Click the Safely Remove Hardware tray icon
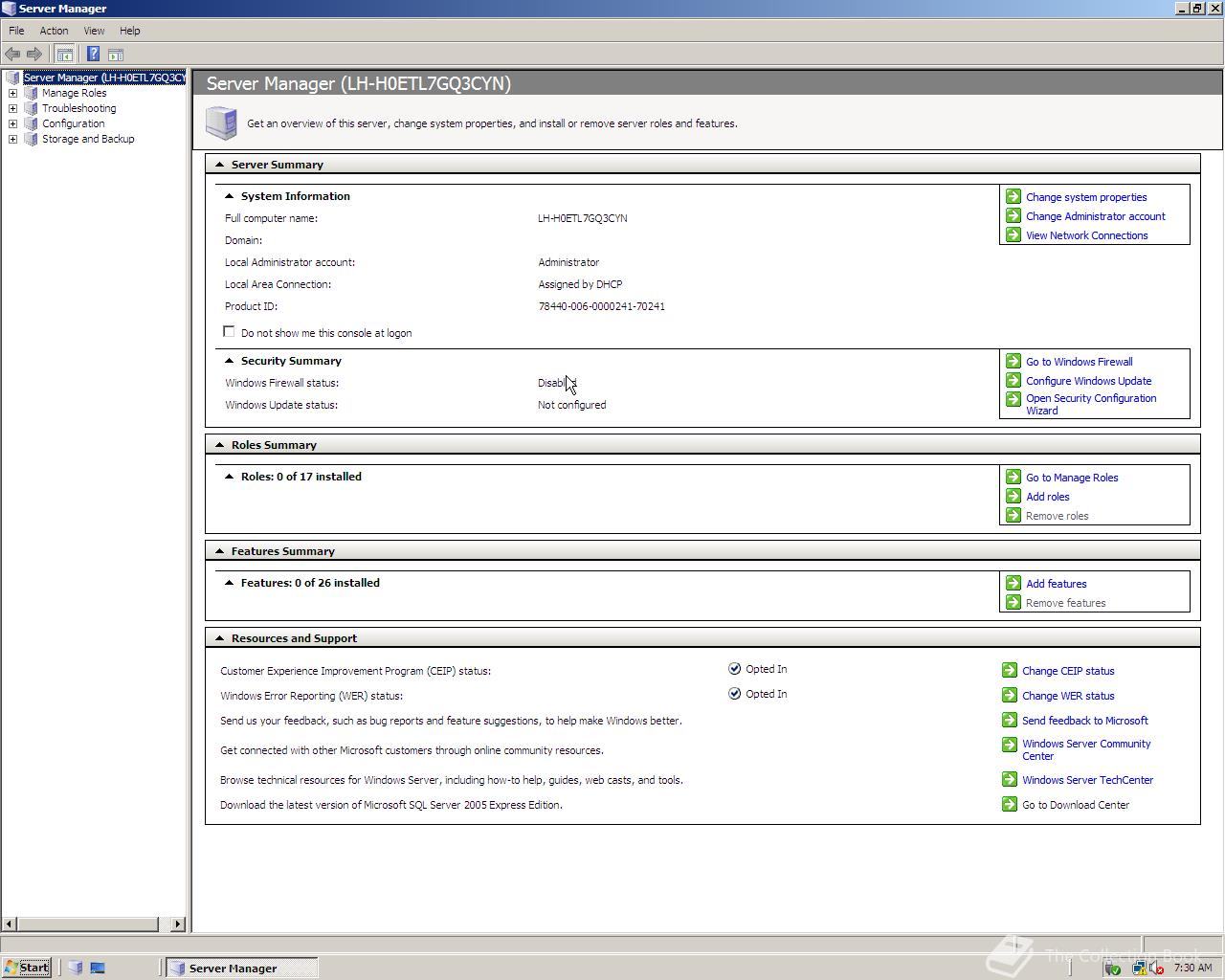The width and height of the screenshot is (1225, 980). [x=1112, y=968]
